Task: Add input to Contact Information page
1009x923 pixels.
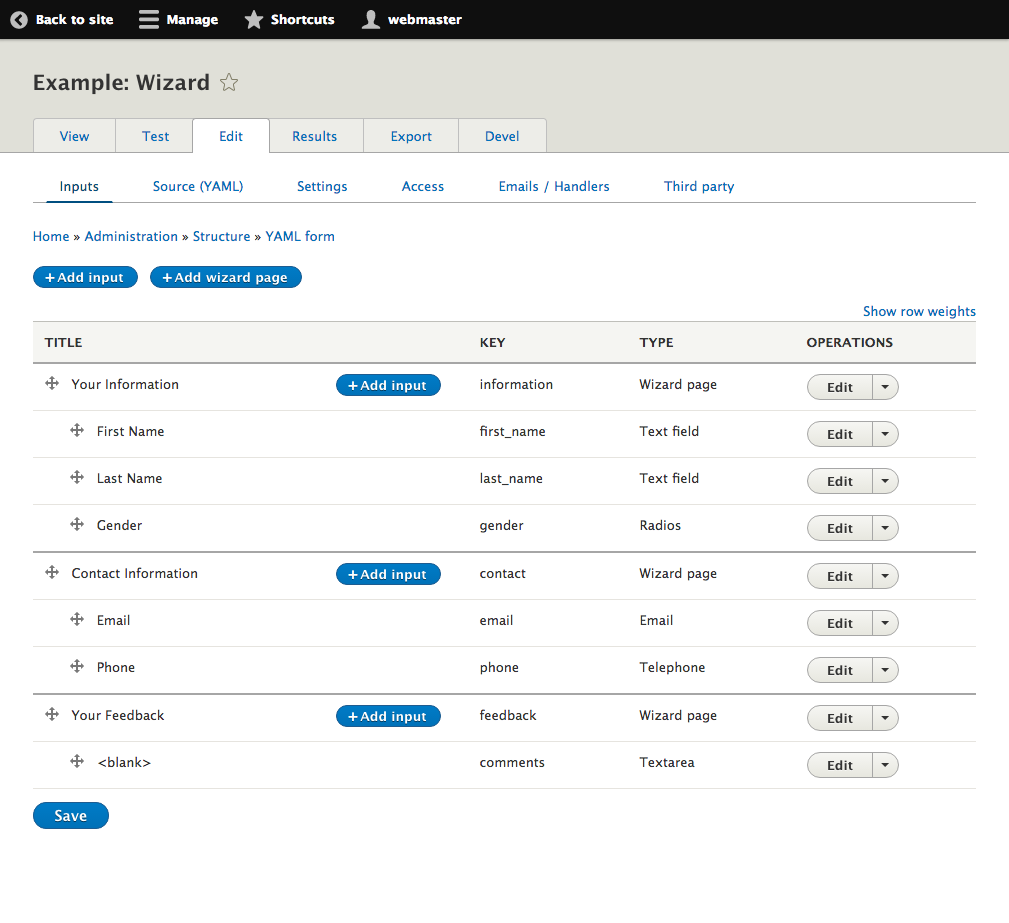Action: tap(388, 574)
